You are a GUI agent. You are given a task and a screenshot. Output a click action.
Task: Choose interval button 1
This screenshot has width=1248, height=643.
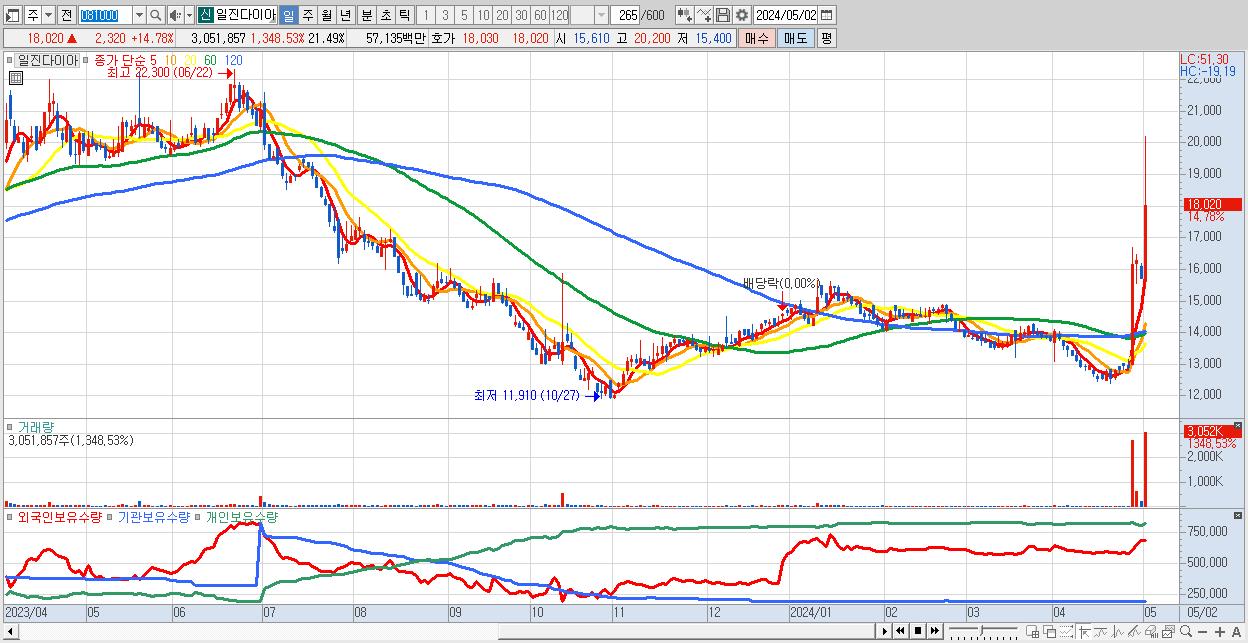pos(426,15)
